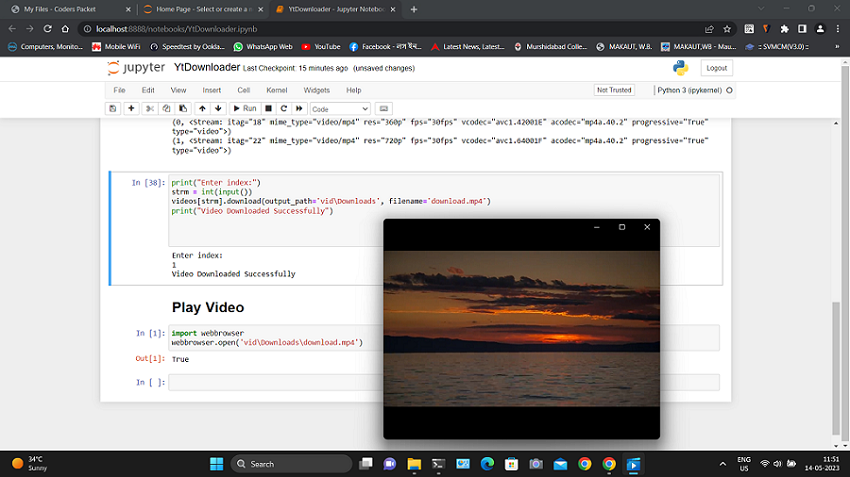
Task: Open File Explorer from the taskbar
Action: click(414, 464)
